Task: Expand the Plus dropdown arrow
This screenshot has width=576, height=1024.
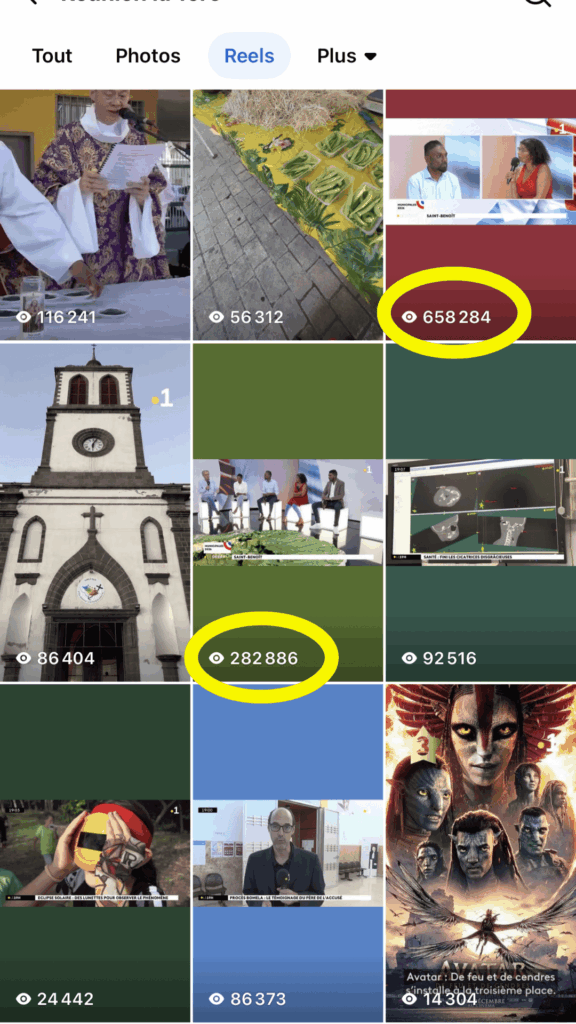Action: (370, 57)
